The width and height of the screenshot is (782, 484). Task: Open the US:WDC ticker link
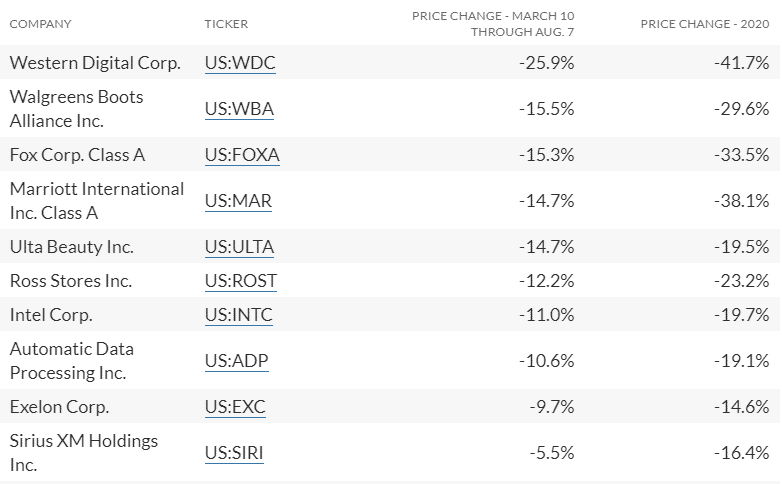(240, 63)
